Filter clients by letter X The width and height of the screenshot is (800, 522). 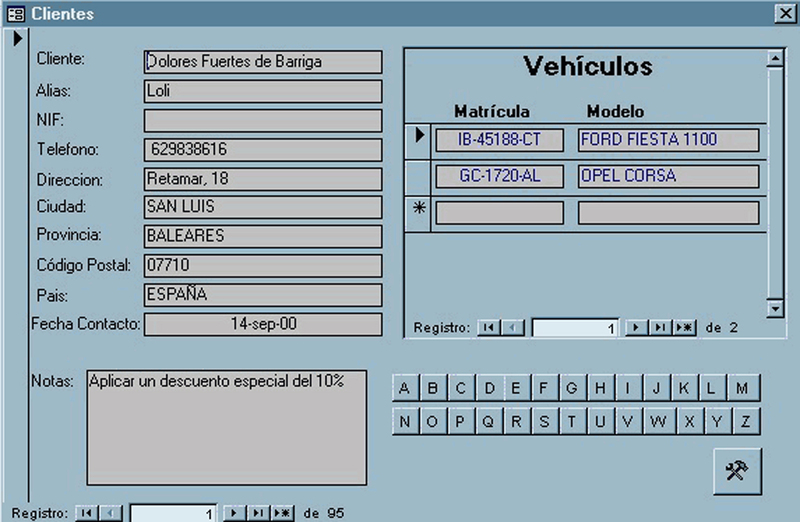click(690, 421)
